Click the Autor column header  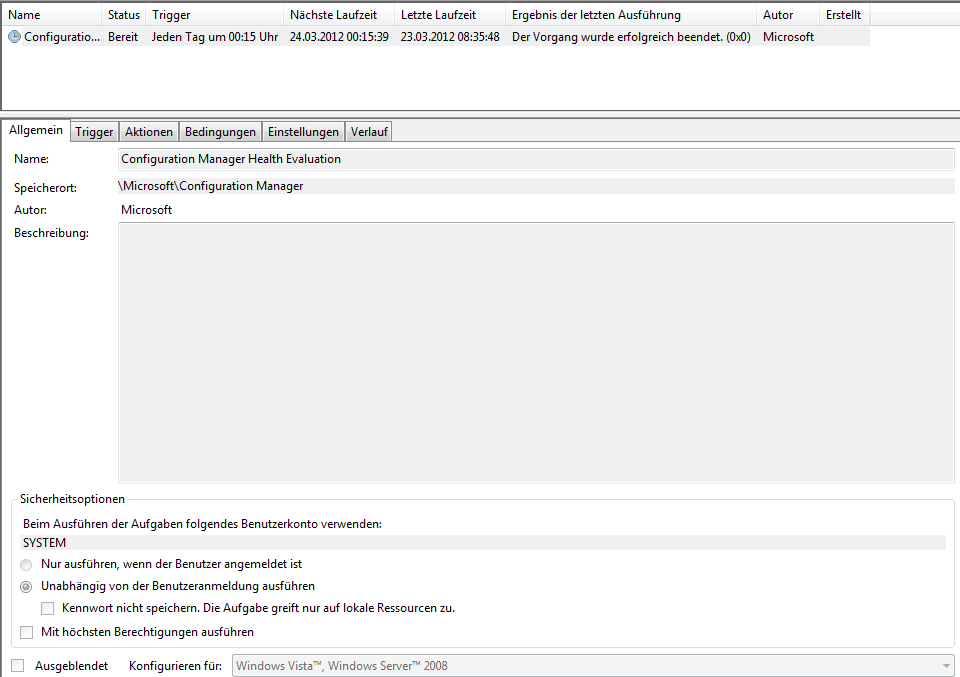coord(788,15)
